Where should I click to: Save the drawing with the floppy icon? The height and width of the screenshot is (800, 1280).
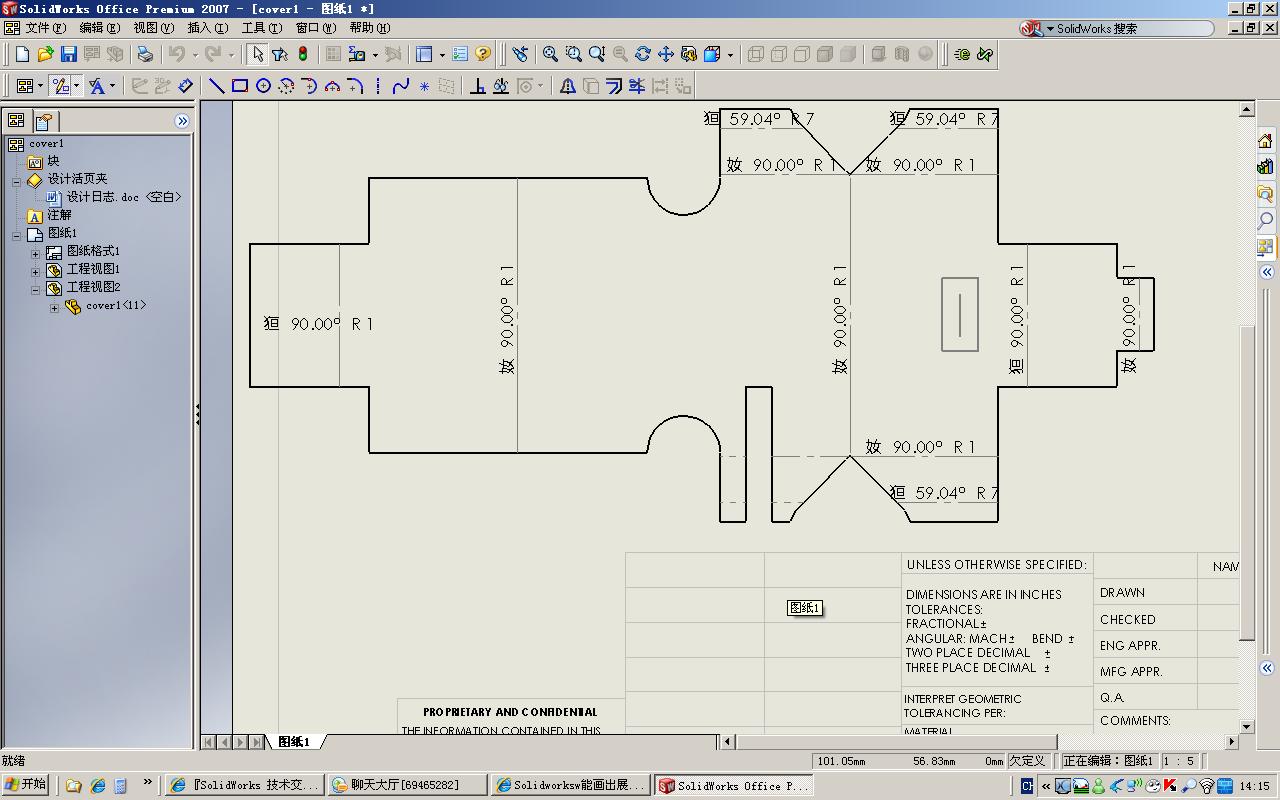tap(69, 54)
